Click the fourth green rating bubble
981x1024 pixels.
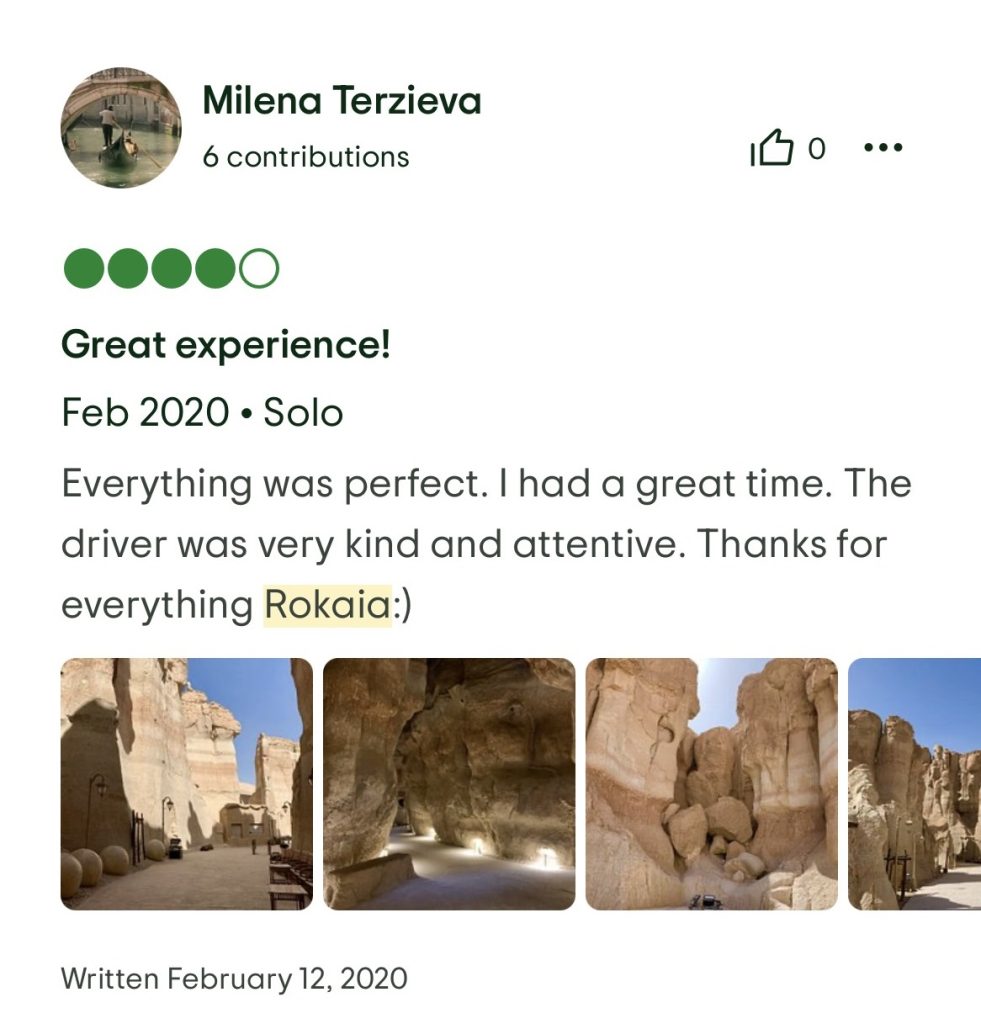pyautogui.click(x=215, y=268)
